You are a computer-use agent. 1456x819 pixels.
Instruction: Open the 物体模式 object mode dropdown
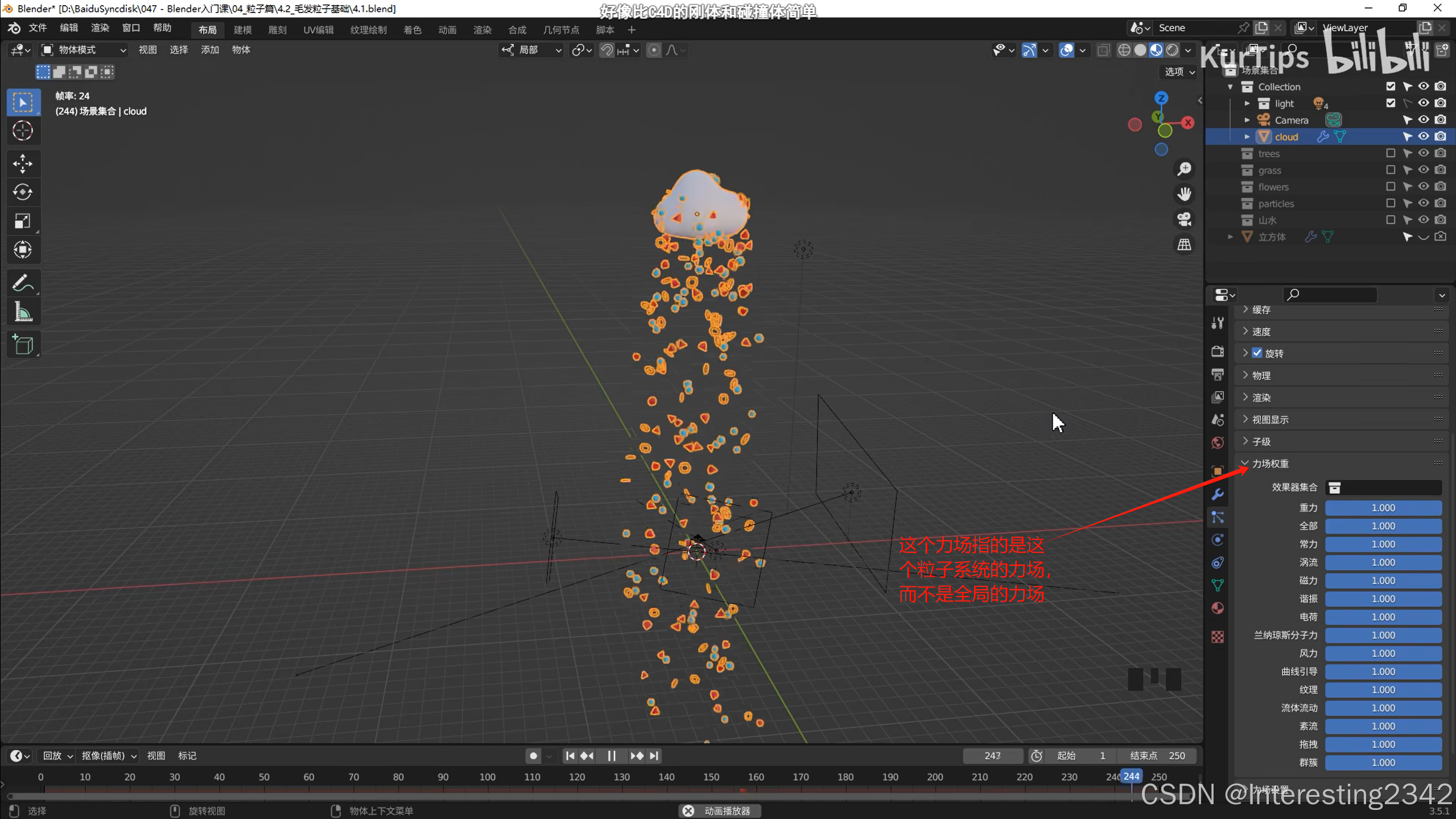(84, 50)
